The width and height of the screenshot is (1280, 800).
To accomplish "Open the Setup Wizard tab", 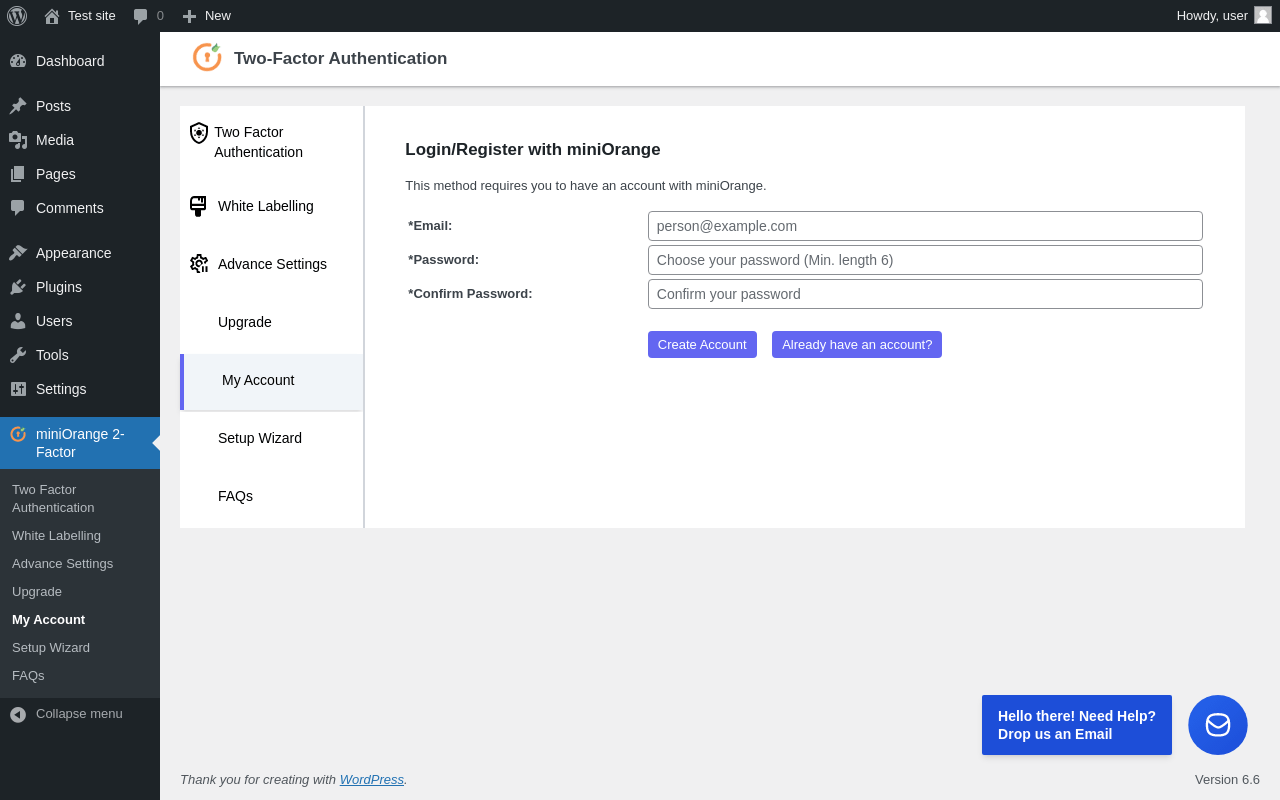I will (x=260, y=438).
